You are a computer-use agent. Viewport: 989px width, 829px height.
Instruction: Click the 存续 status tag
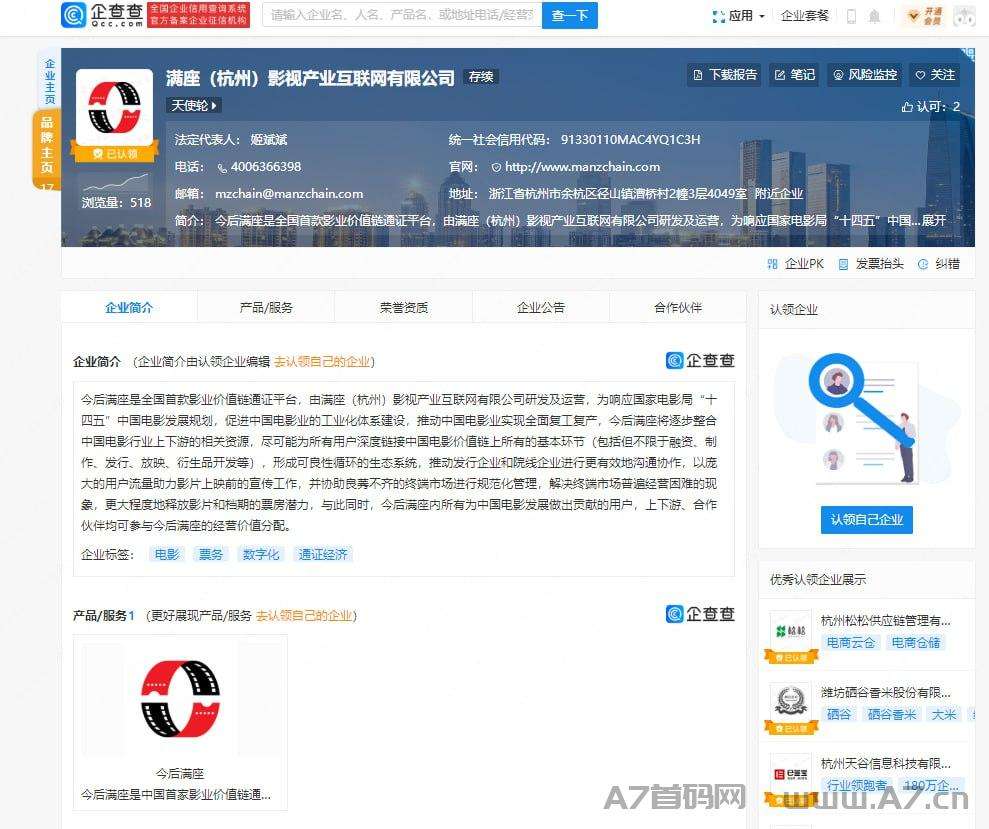[481, 76]
